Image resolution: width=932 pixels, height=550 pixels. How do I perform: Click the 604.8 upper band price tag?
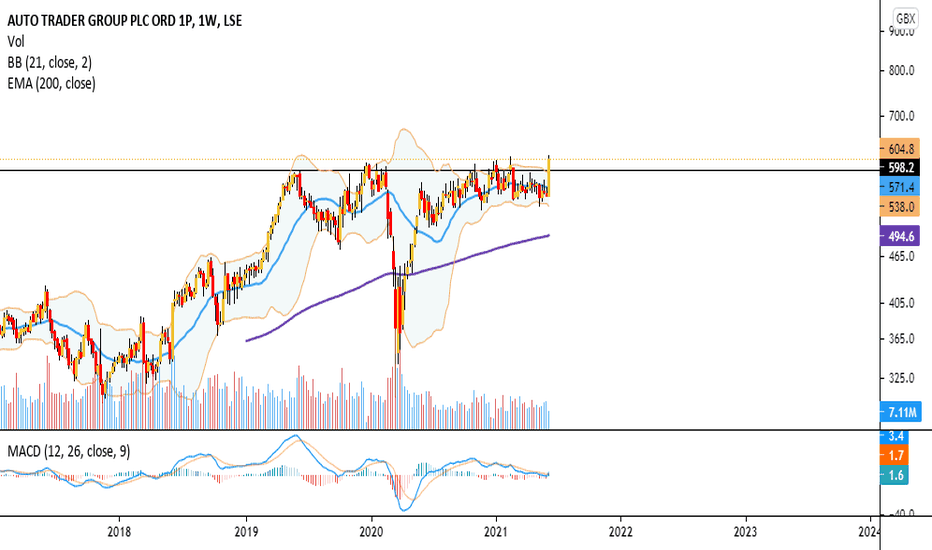(x=900, y=149)
